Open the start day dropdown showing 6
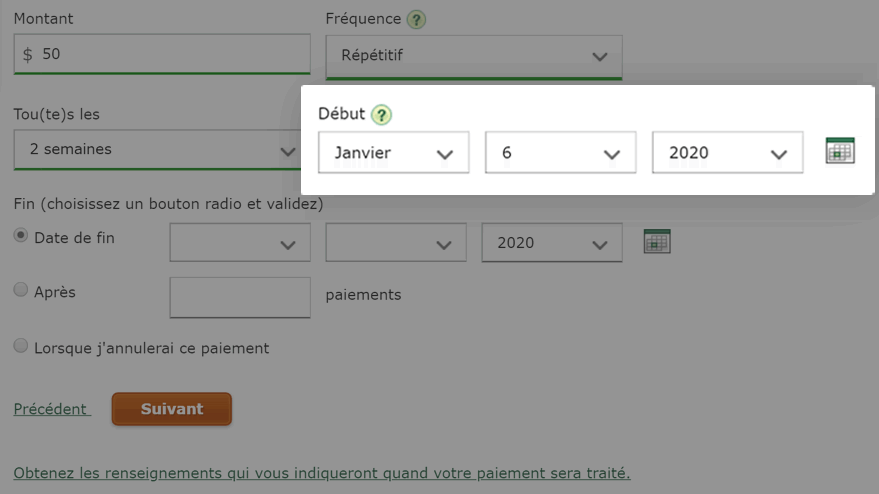This screenshot has height=494, width=879. click(561, 153)
